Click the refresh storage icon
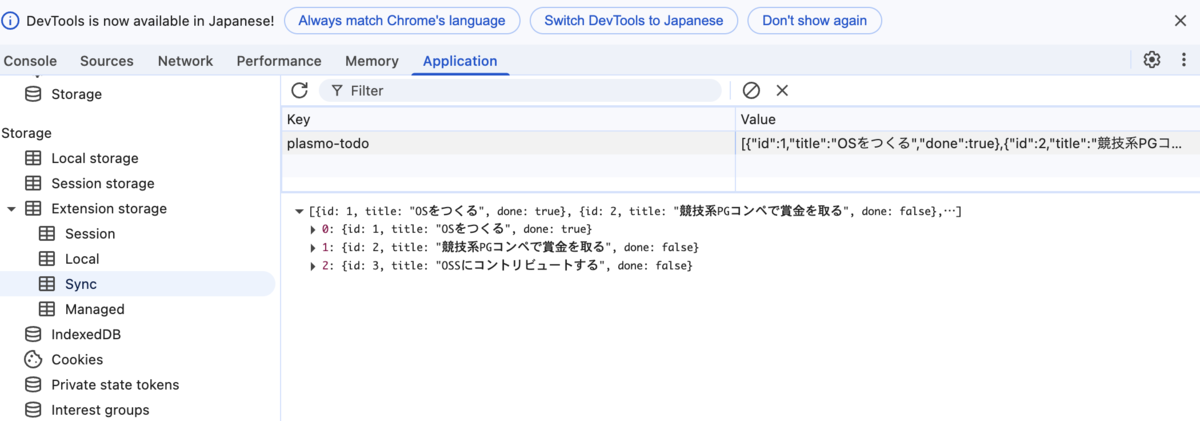Viewport: 1200px width, 421px height. point(299,90)
